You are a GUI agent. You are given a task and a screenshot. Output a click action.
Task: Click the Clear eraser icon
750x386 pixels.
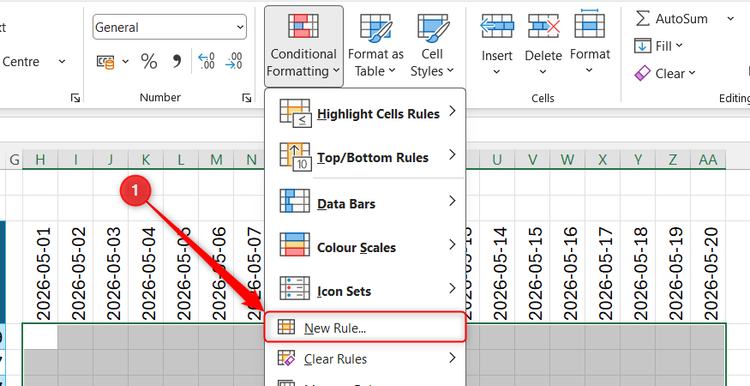tap(642, 73)
